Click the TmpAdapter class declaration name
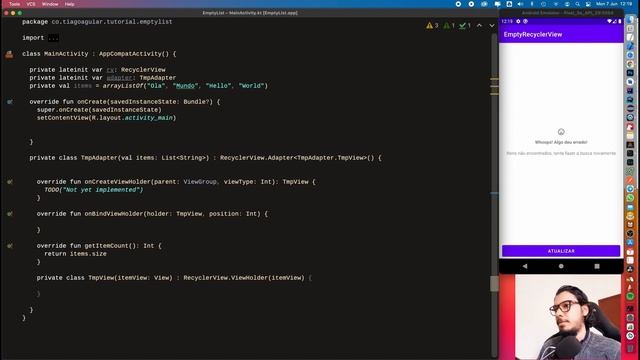The width and height of the screenshot is (640, 360). [99, 158]
